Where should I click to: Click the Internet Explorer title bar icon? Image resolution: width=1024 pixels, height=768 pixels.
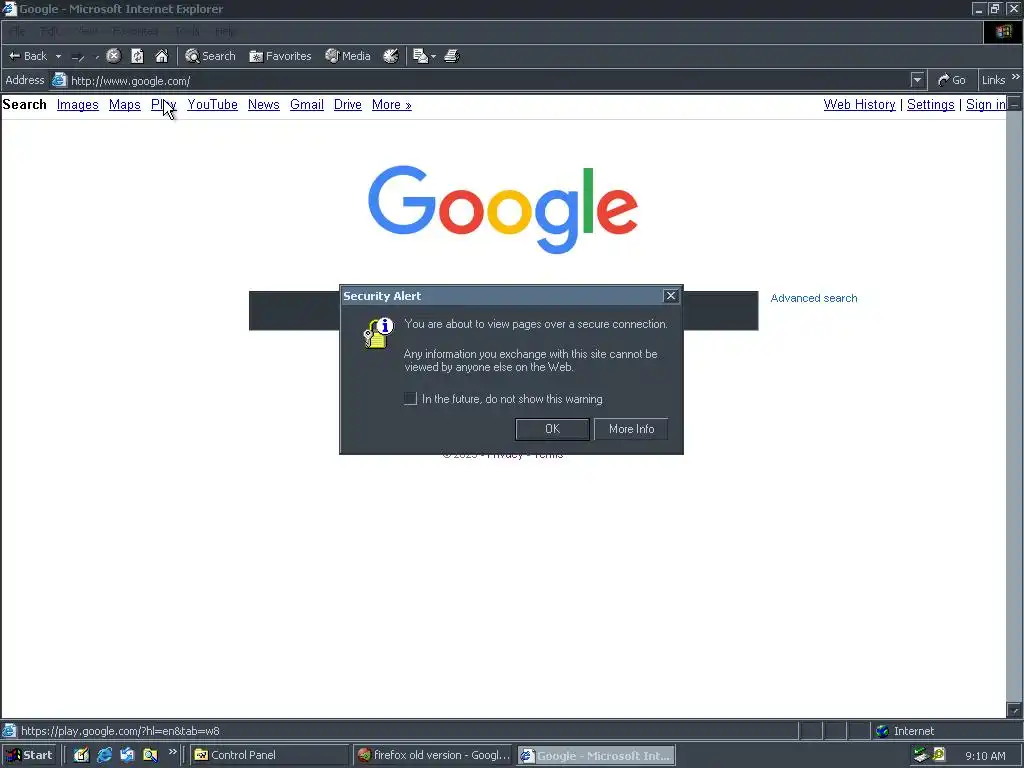[x=9, y=9]
